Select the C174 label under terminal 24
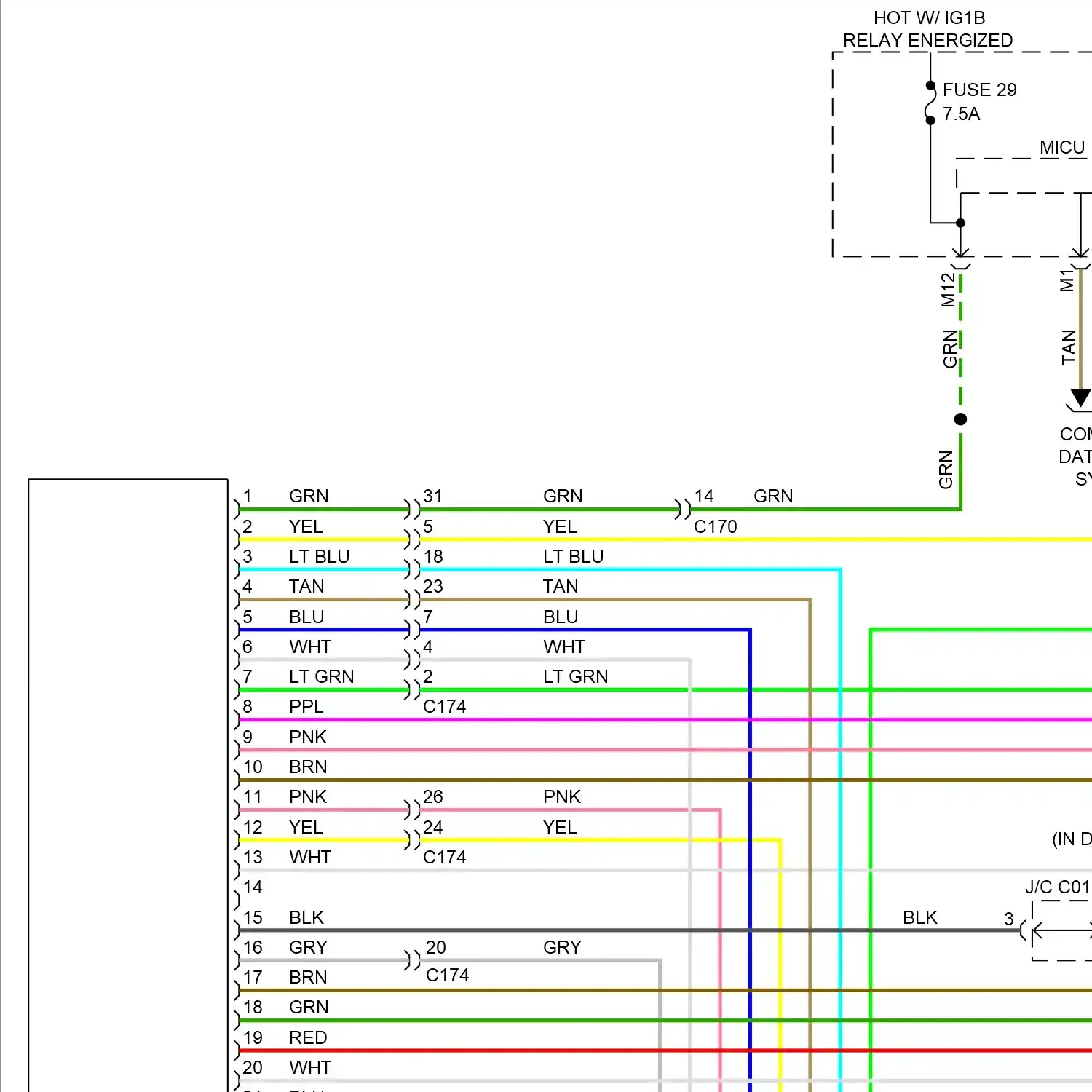The image size is (1092, 1092). tap(444, 857)
